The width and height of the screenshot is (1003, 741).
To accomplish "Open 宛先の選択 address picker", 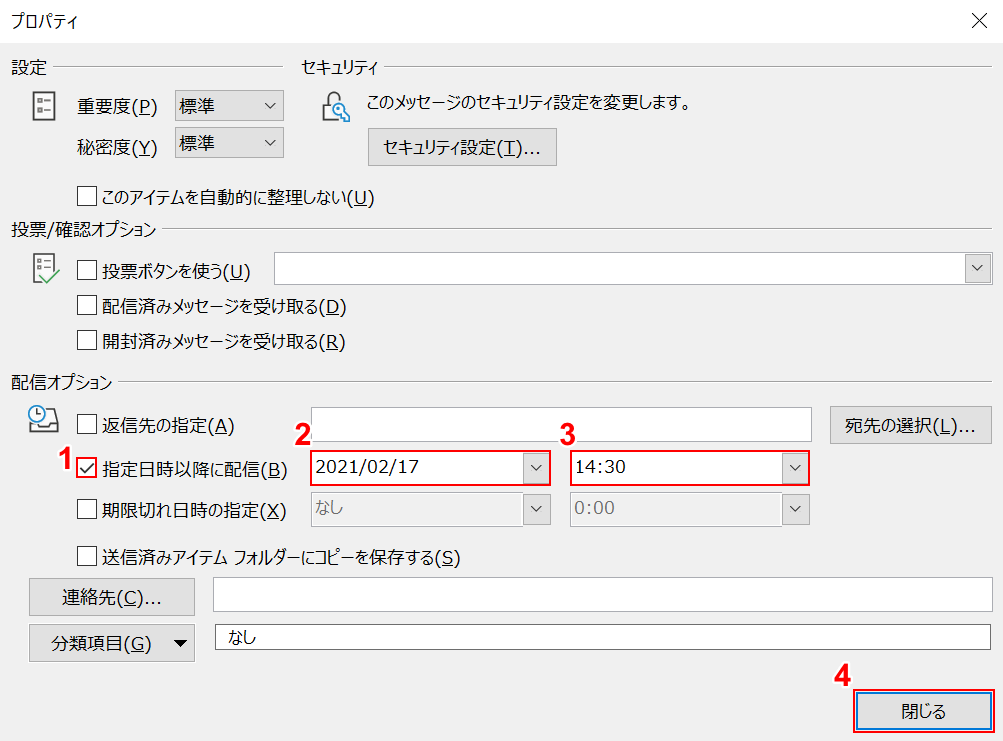I will pos(910,426).
